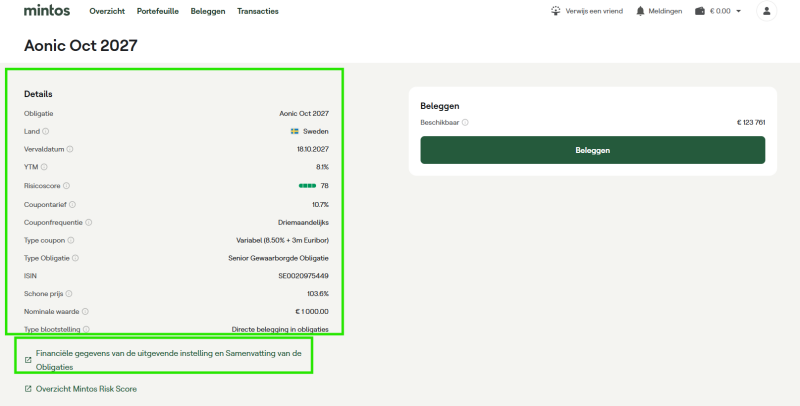Open Financiële gegevens van de uitgevende instelling link
The height and width of the screenshot is (406, 800).
click(x=168, y=360)
